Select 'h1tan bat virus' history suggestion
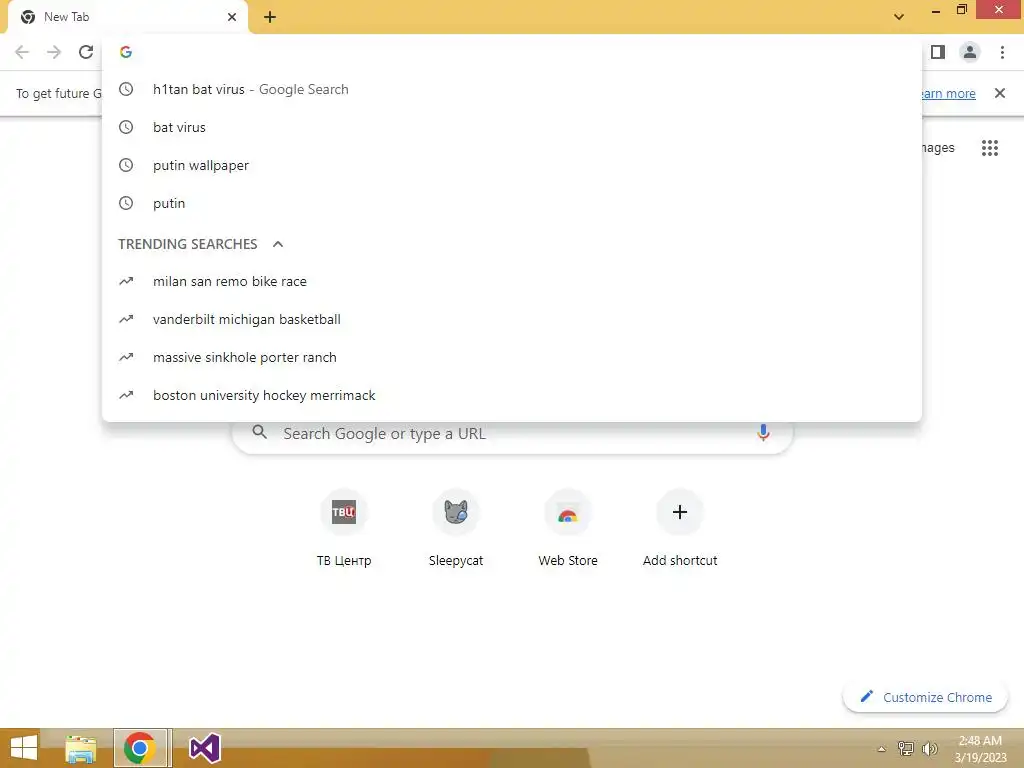The width and height of the screenshot is (1024, 768). 512,89
